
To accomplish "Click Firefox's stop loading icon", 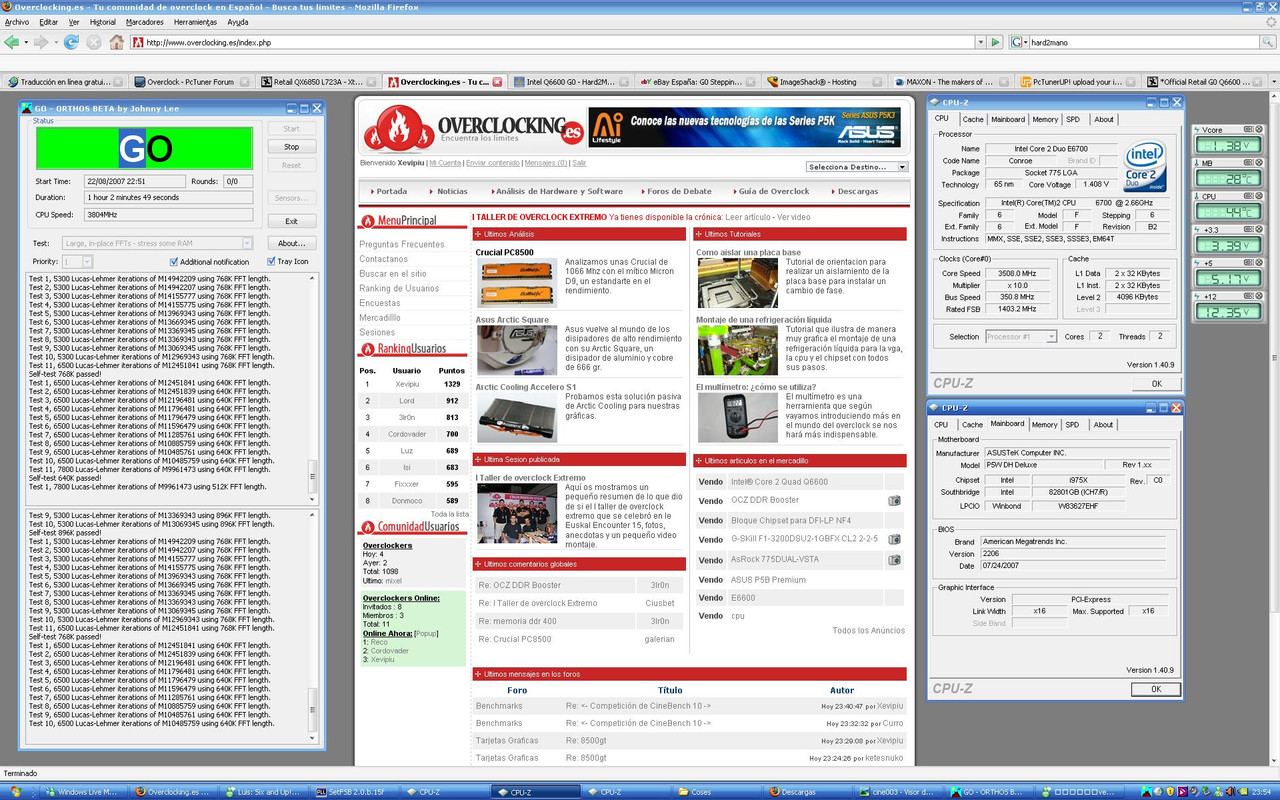I will (94, 42).
